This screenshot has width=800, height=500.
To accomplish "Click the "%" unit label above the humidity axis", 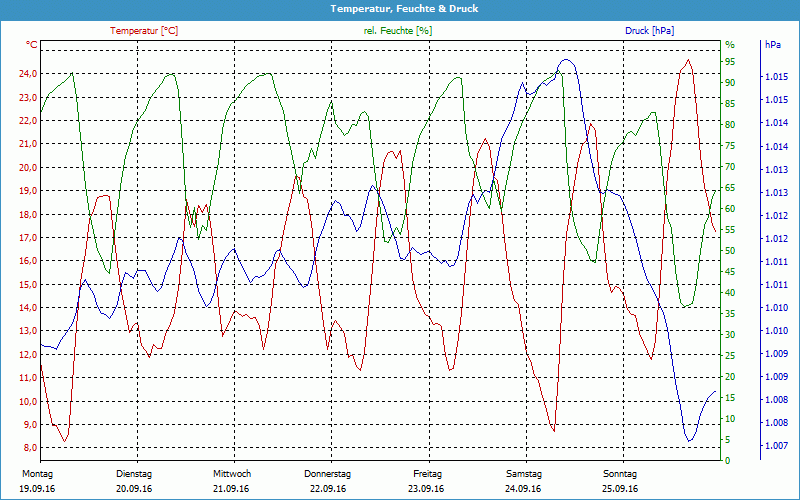I will tap(730, 45).
